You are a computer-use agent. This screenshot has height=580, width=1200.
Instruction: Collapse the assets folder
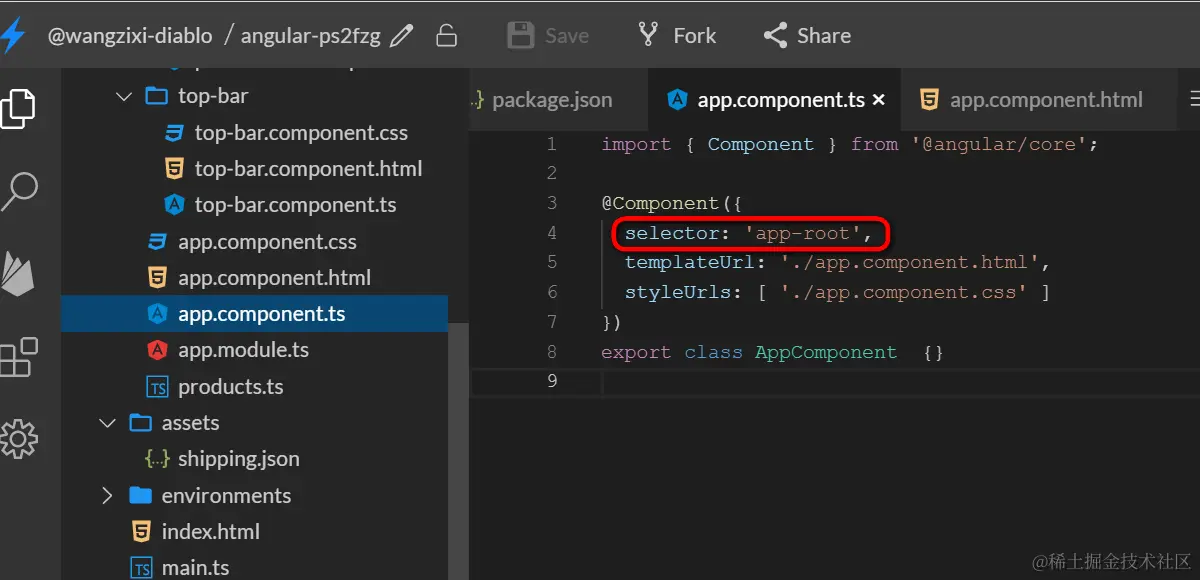(108, 423)
